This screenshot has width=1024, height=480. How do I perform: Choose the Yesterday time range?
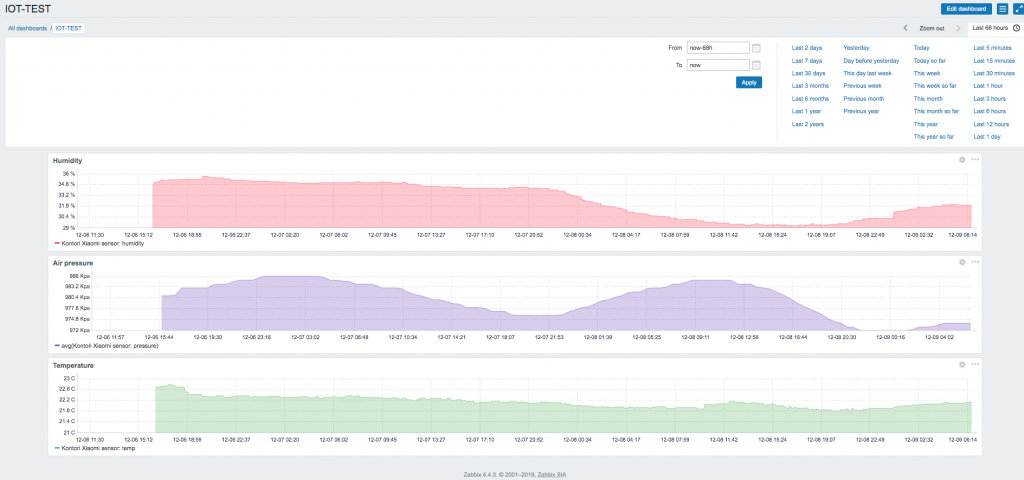click(856, 47)
